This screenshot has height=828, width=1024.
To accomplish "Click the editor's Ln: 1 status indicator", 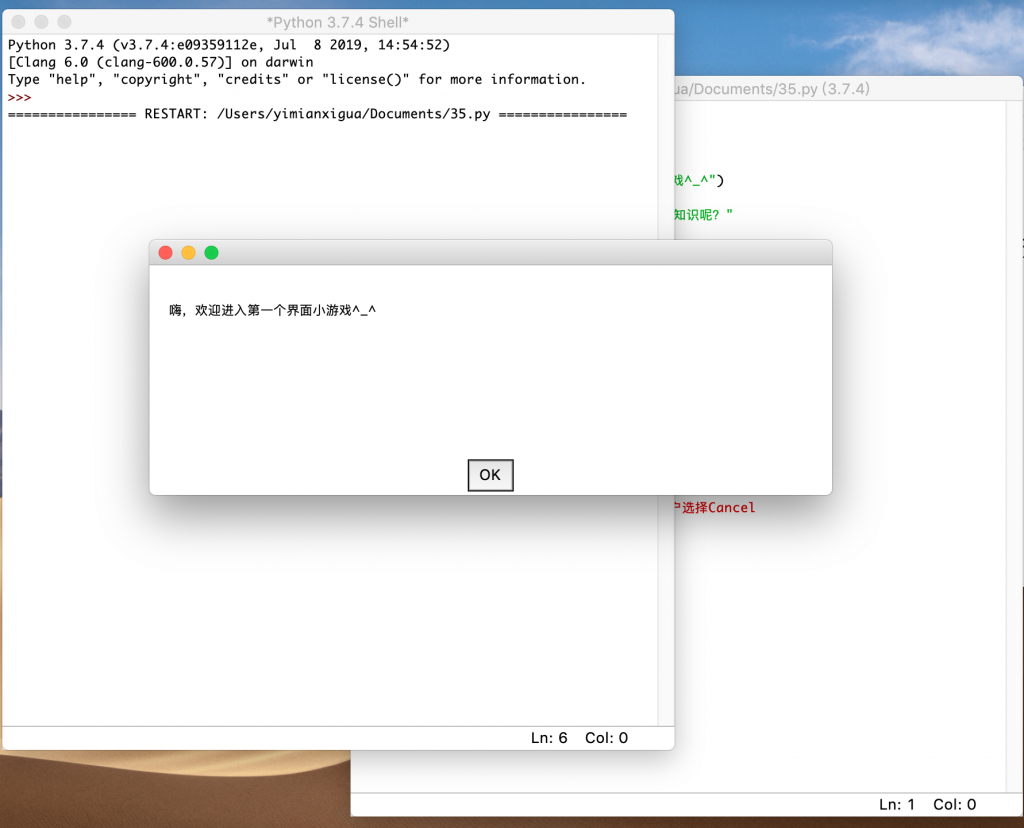I will pos(897,804).
